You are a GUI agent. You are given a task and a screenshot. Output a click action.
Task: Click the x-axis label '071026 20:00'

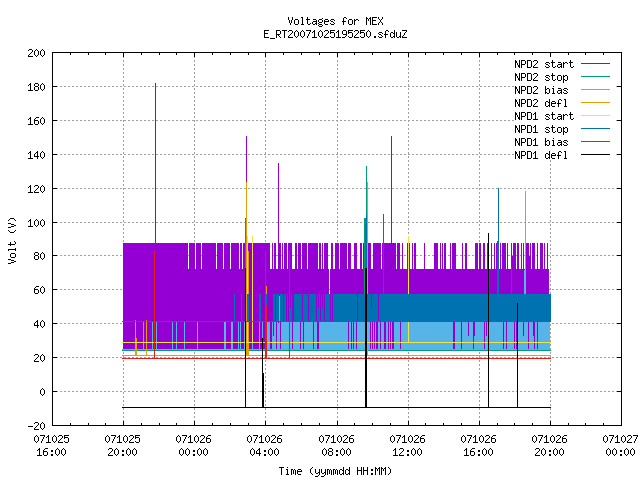tap(549, 446)
